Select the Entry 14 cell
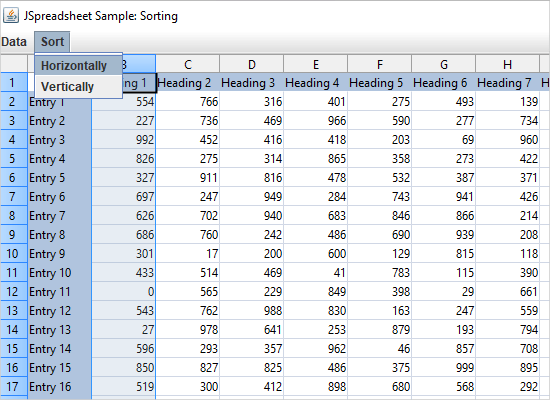 tap(60, 348)
